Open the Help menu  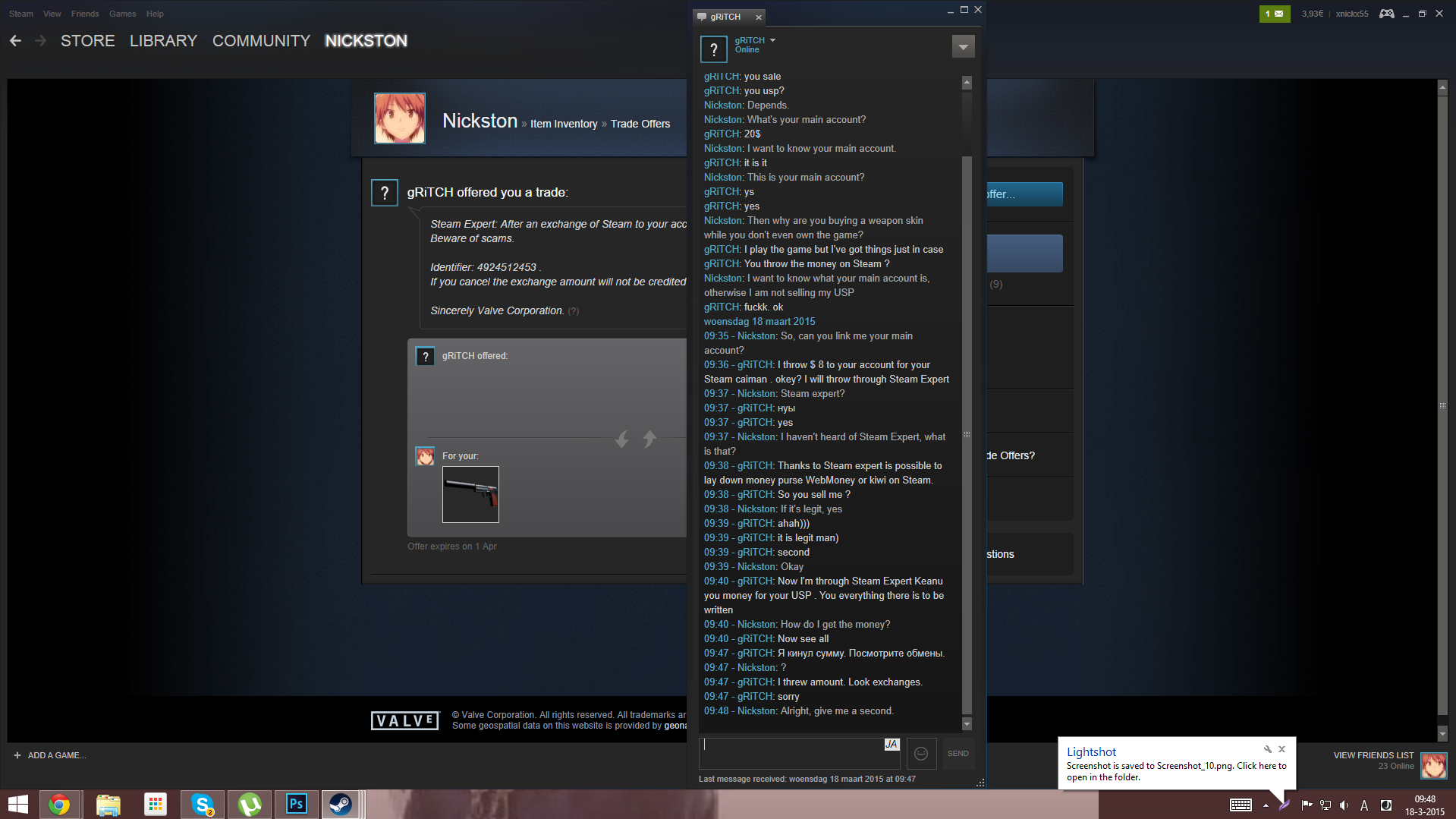[x=155, y=14]
